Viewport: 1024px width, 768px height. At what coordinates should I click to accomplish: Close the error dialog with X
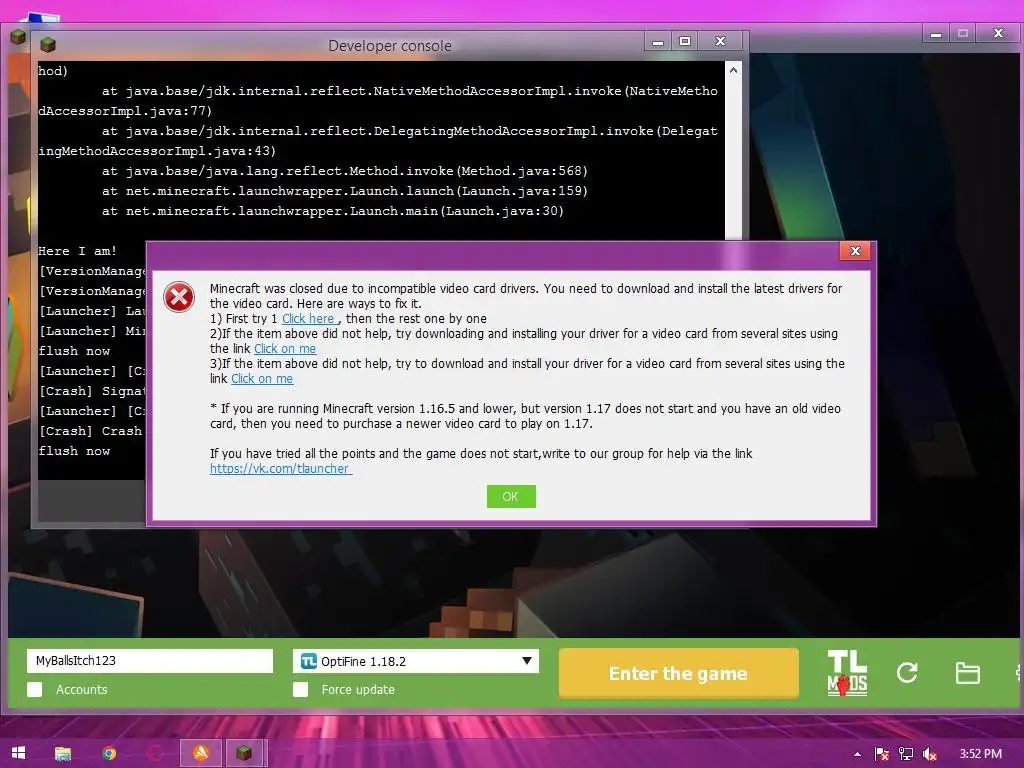(x=855, y=251)
